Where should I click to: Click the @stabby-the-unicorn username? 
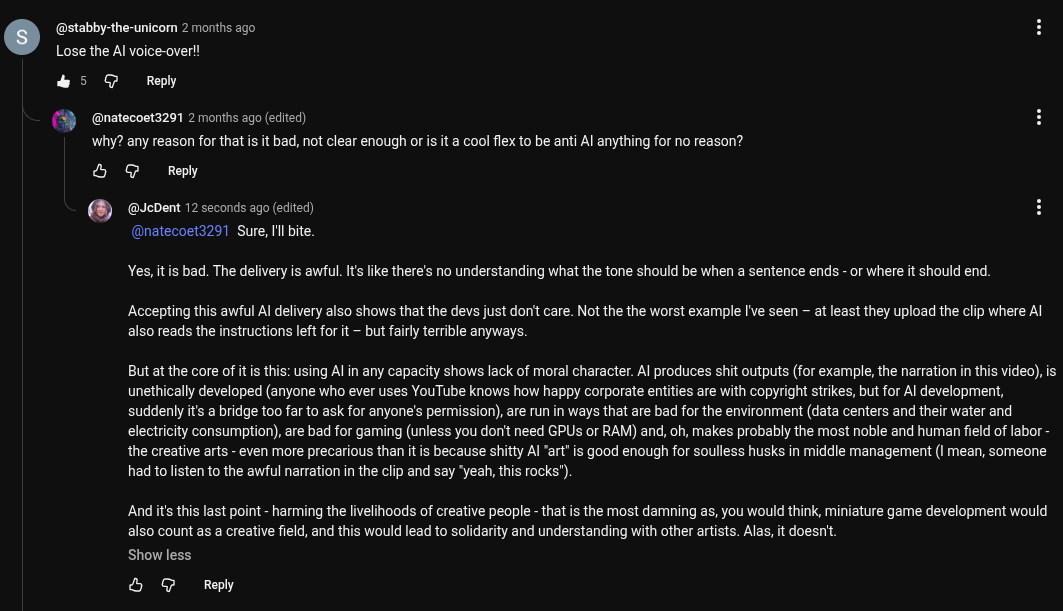(116, 28)
